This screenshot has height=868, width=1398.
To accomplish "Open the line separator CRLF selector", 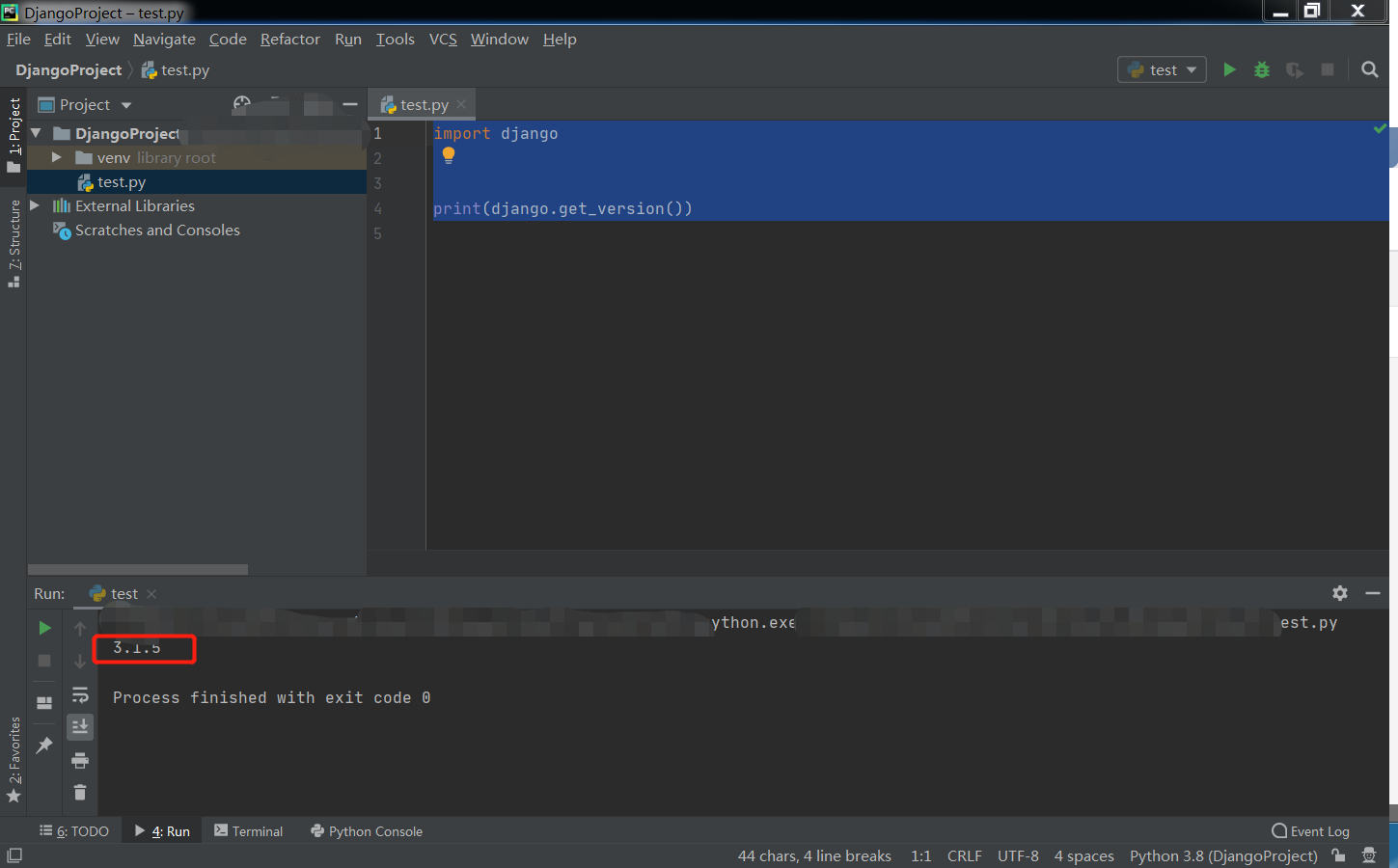I will [964, 855].
